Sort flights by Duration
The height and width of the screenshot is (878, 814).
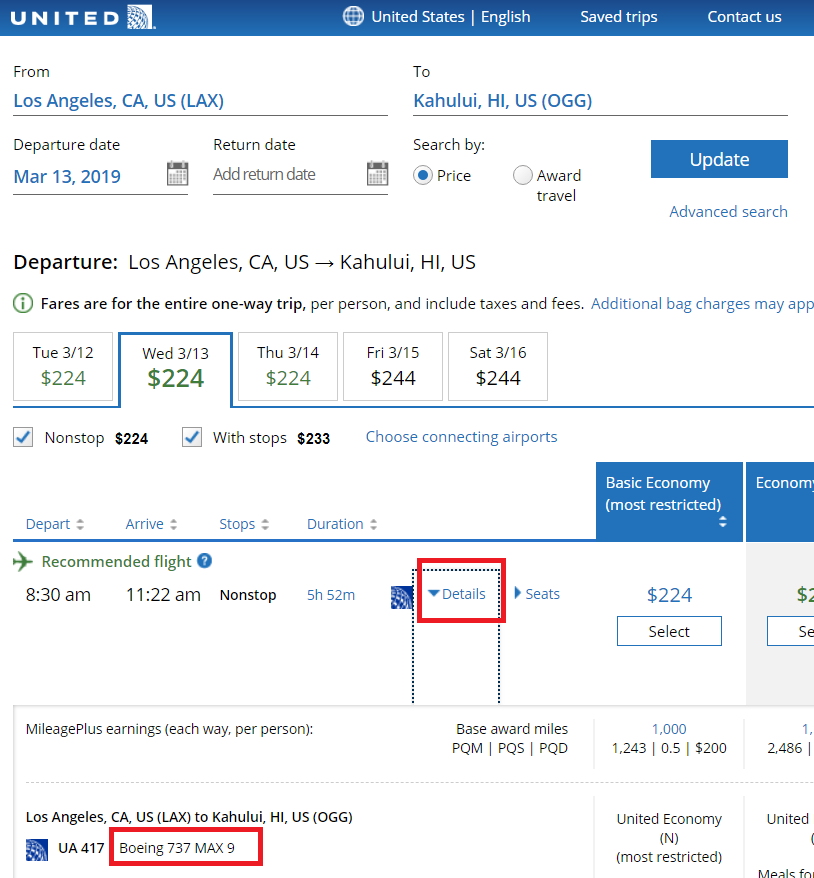[342, 524]
